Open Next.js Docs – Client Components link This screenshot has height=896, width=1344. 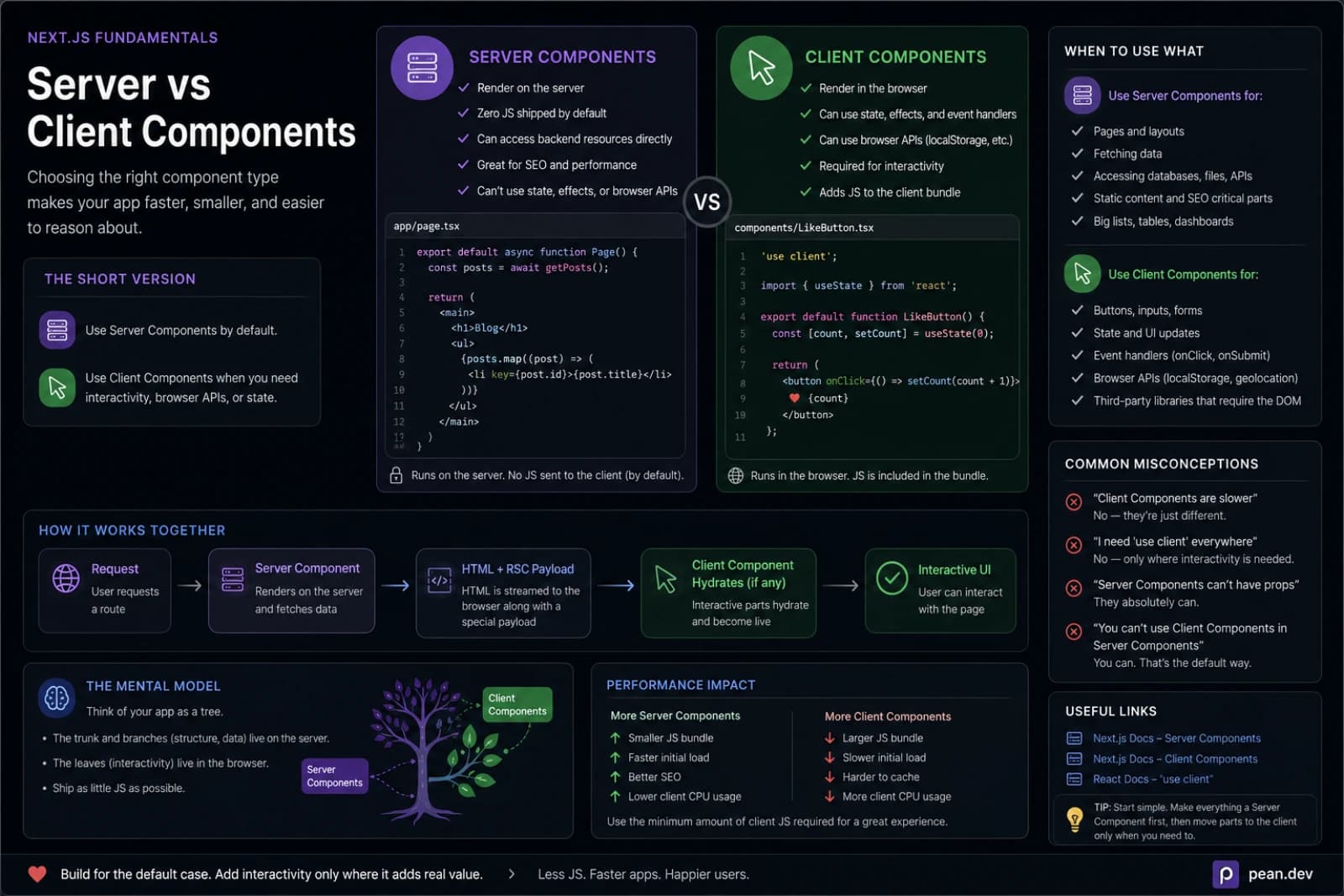1175,758
